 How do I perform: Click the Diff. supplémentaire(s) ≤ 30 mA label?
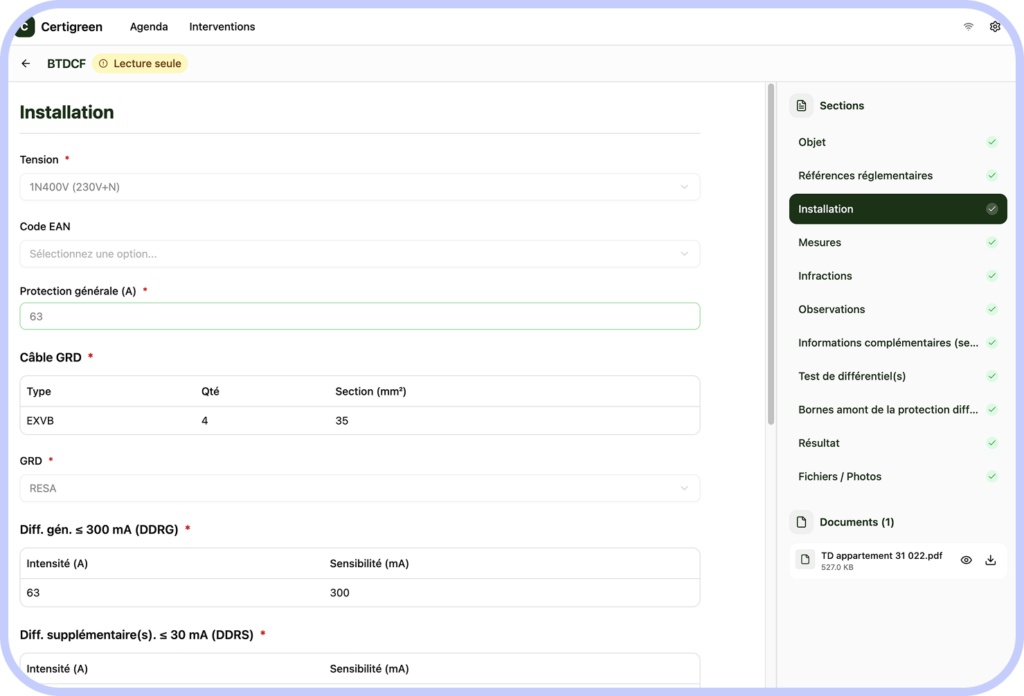tap(136, 635)
